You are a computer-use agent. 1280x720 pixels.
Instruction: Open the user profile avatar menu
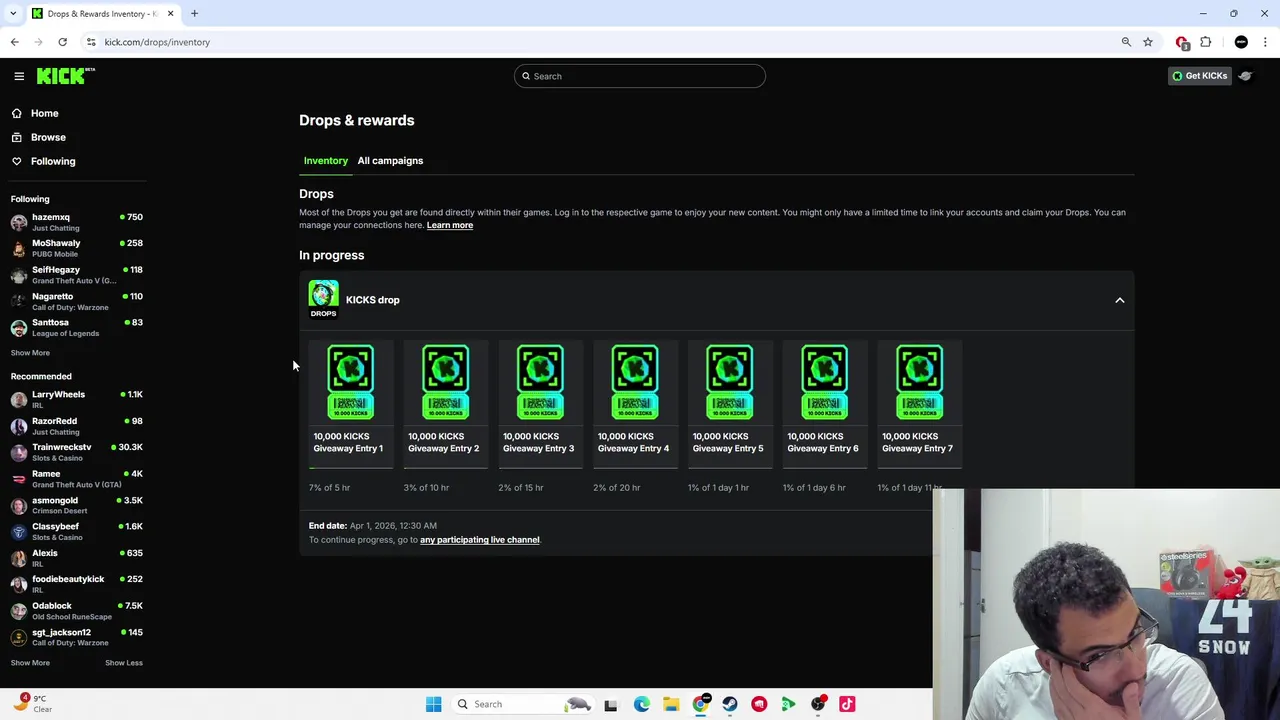(x=1246, y=76)
